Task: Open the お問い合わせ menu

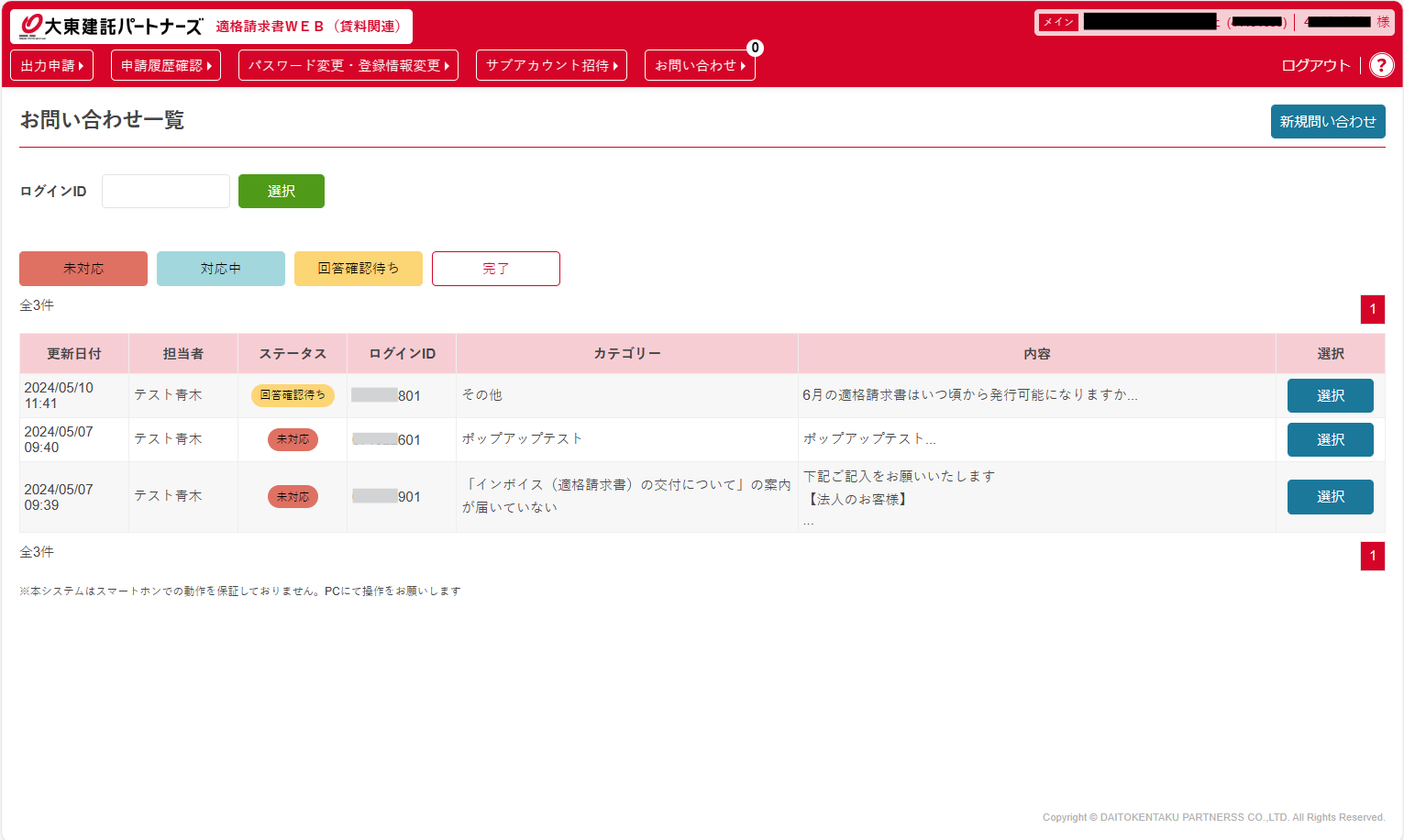Action: tap(700, 65)
